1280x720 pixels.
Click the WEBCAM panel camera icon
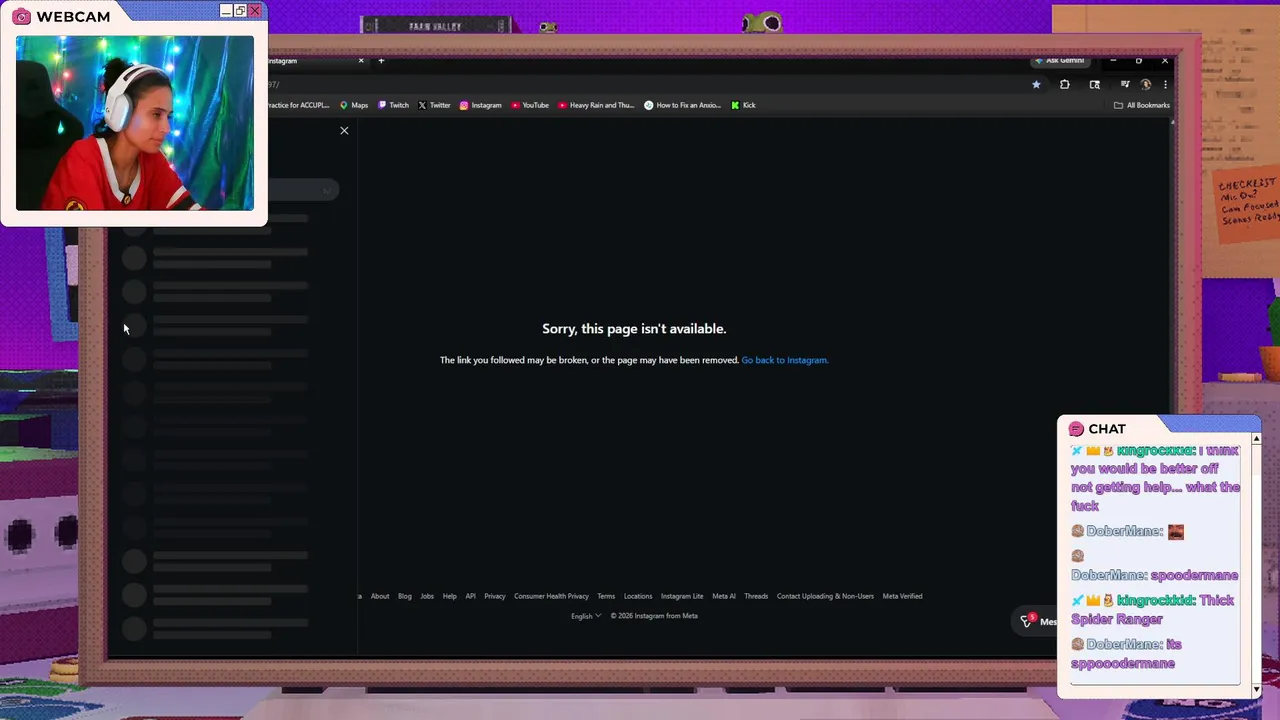tap(21, 17)
